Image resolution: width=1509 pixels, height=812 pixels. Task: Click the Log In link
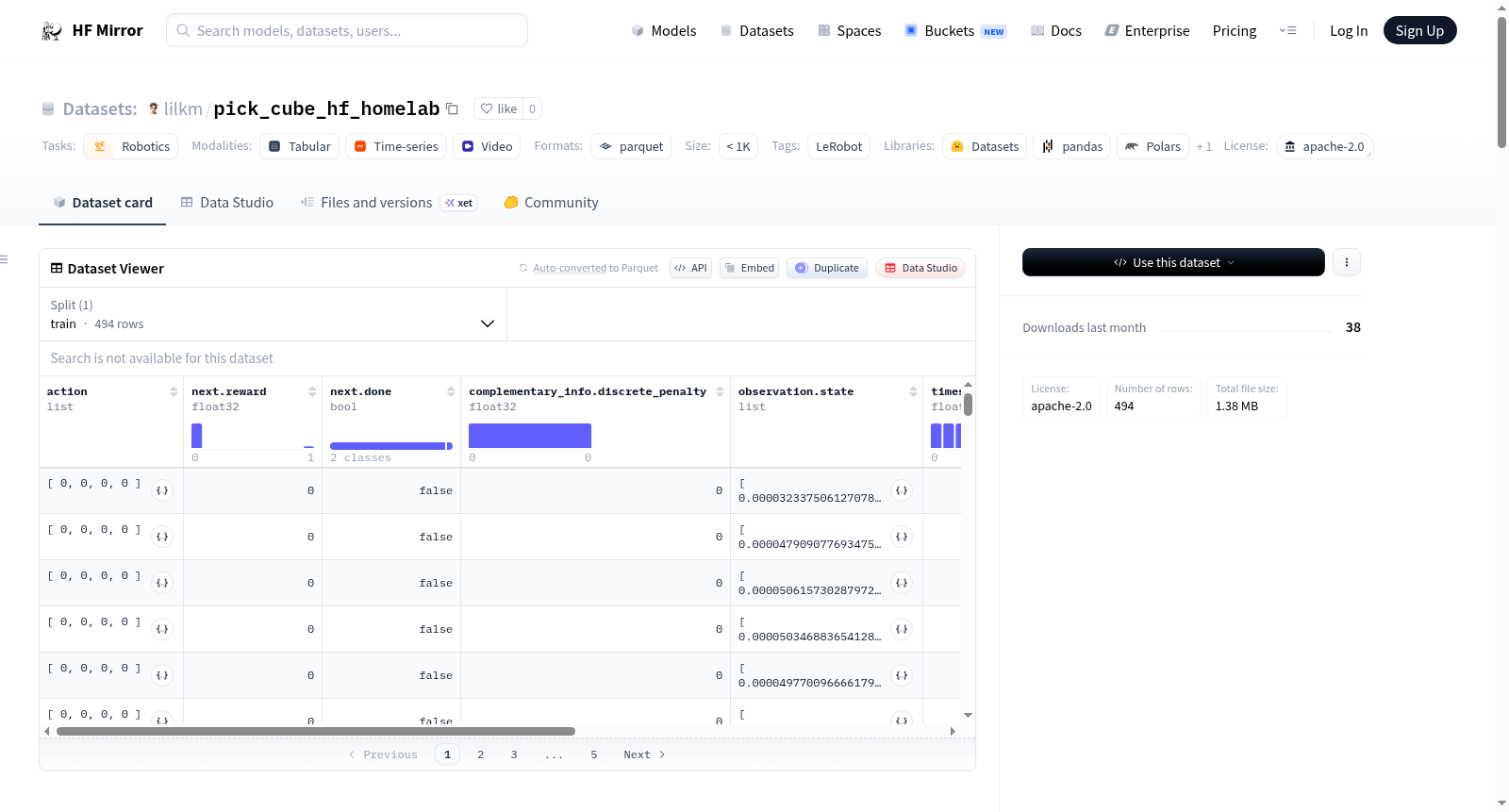pyautogui.click(x=1349, y=31)
